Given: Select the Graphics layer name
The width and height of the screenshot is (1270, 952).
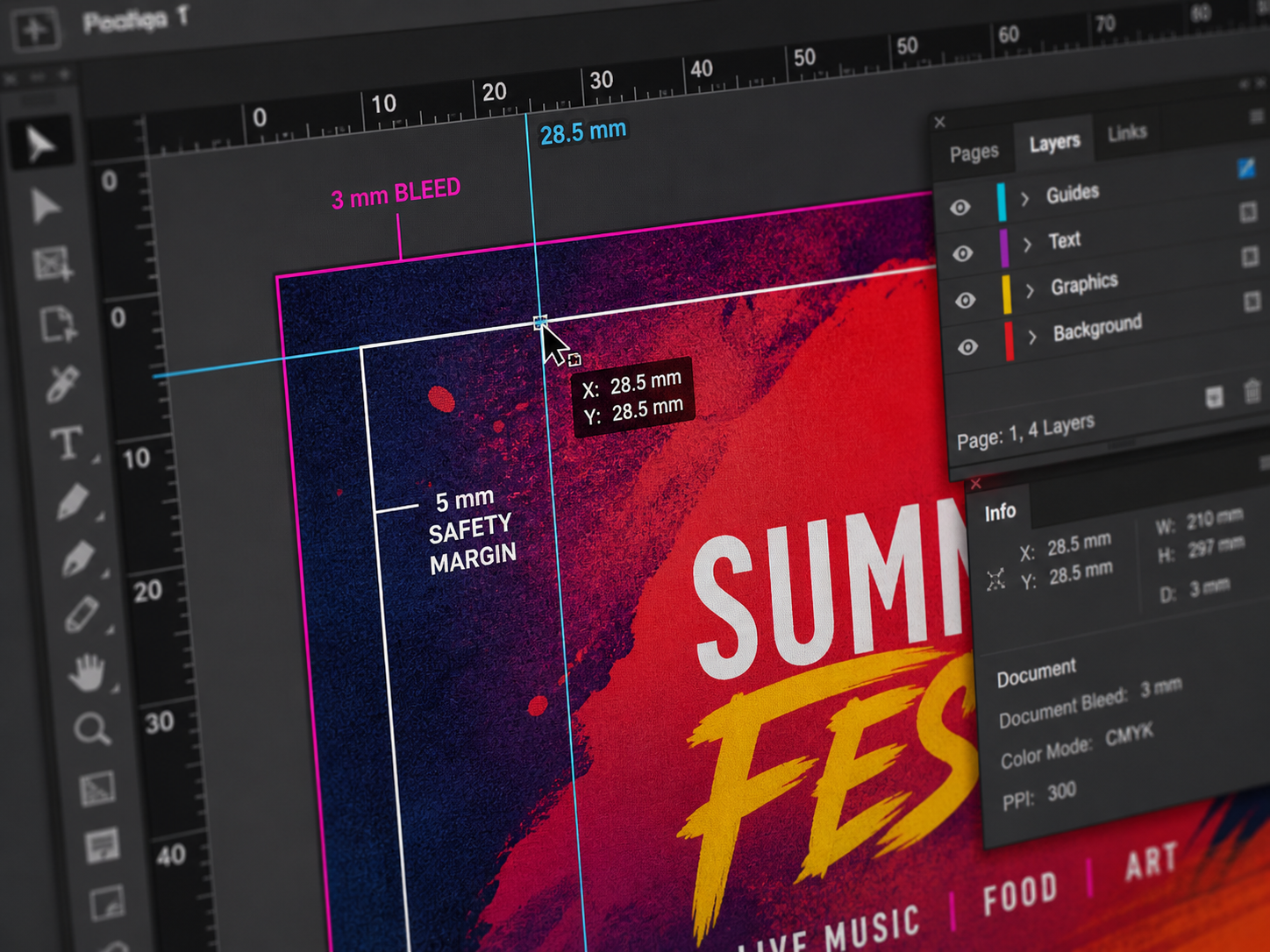Looking at the screenshot, I should pyautogui.click(x=1085, y=283).
